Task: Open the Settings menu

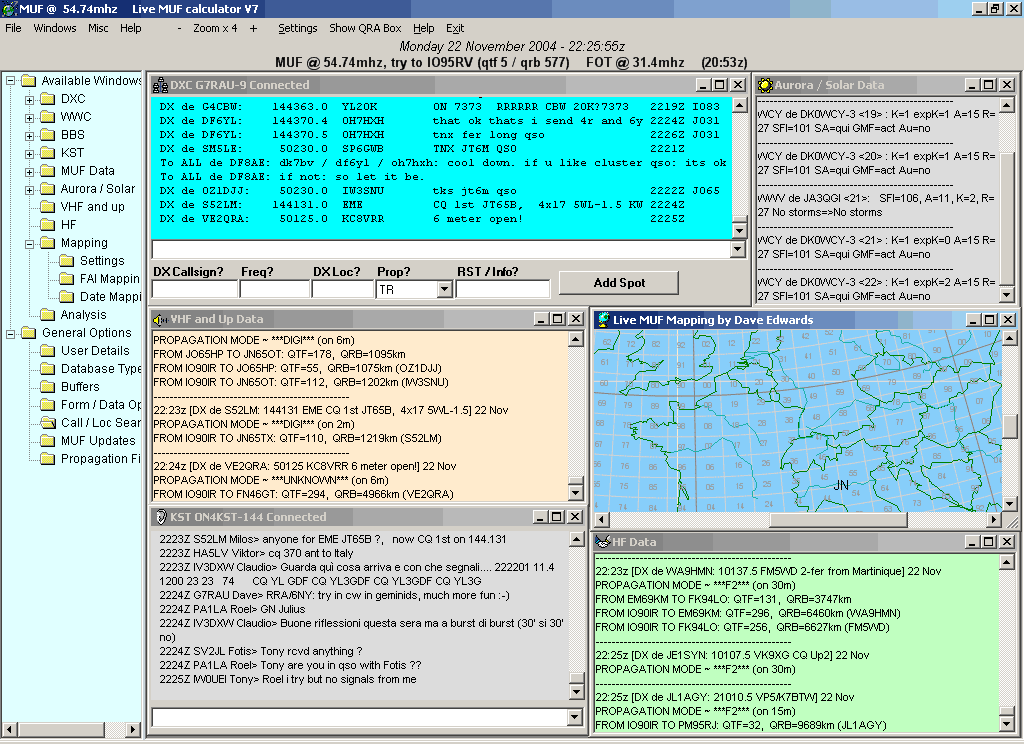Action: tap(297, 28)
